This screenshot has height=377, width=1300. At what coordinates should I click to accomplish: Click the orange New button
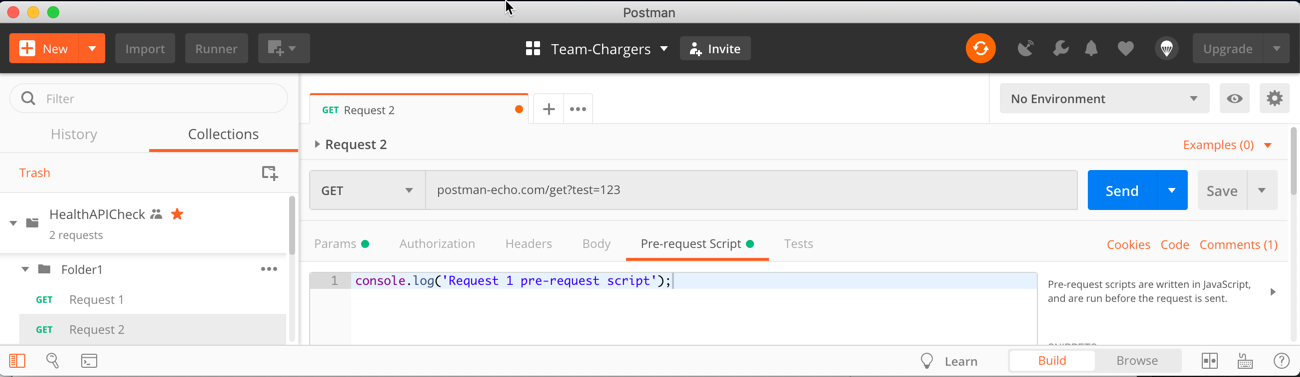(x=45, y=48)
